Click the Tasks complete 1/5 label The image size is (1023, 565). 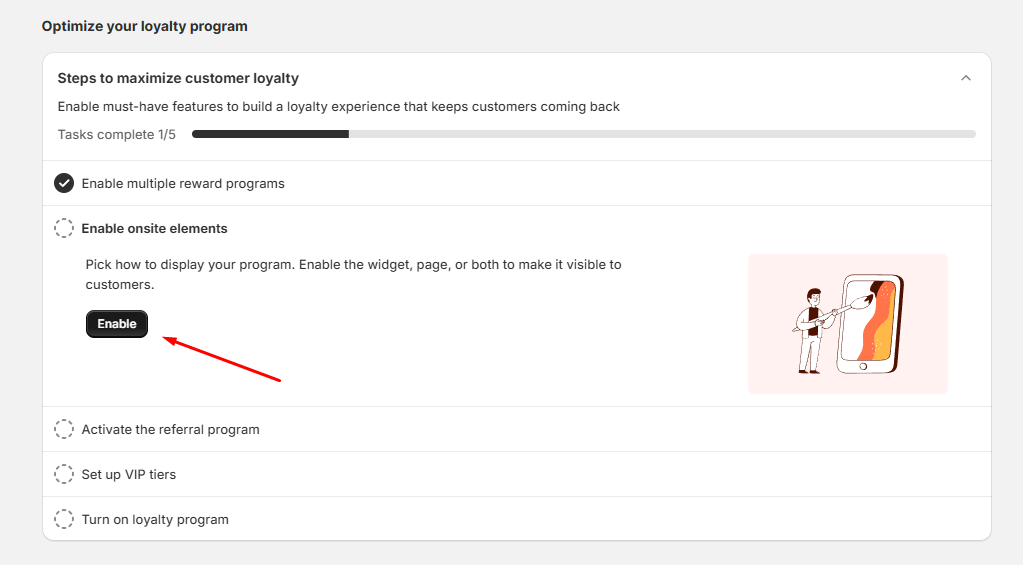(117, 134)
